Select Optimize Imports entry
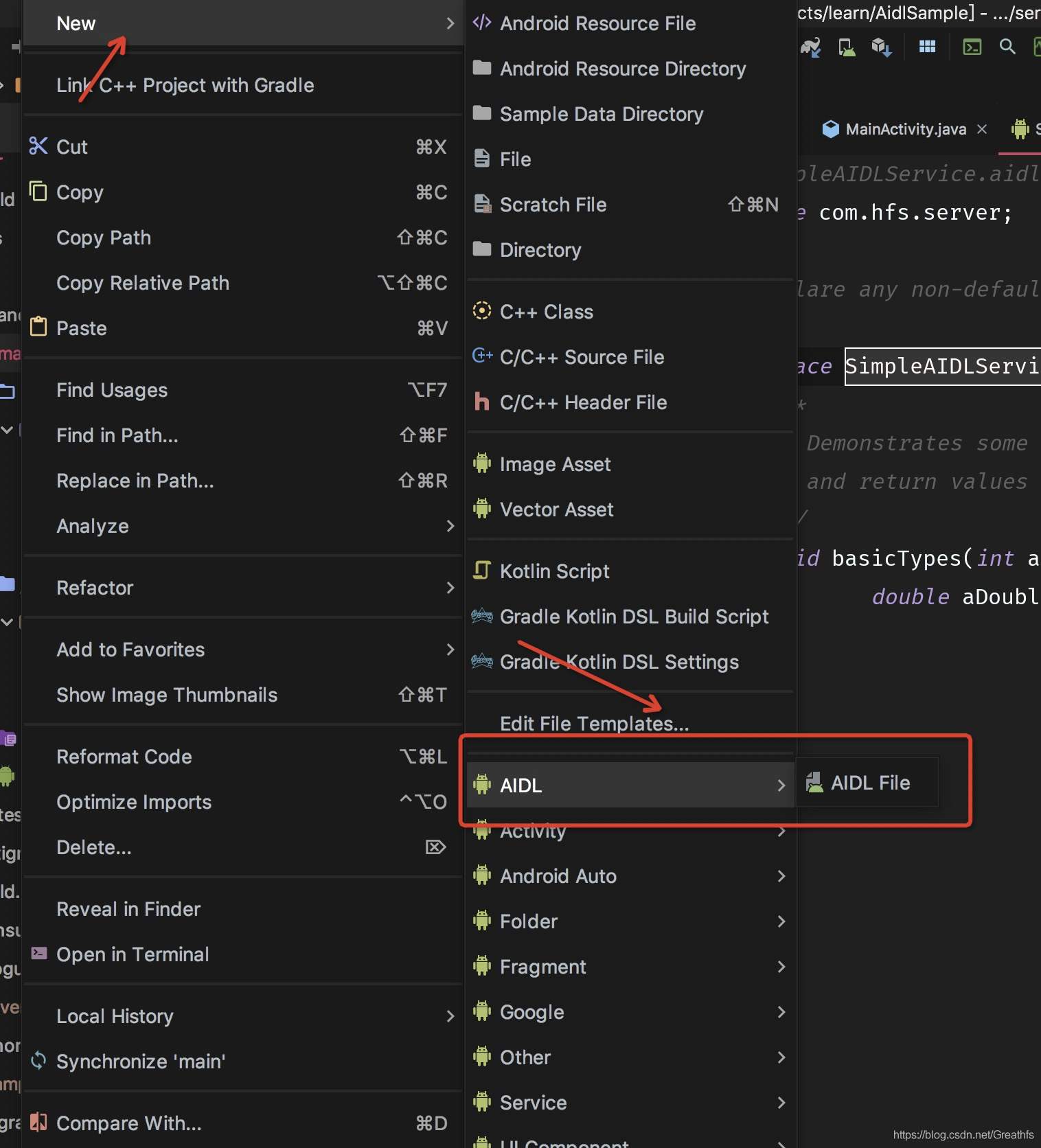The height and width of the screenshot is (1148, 1041). [243, 802]
